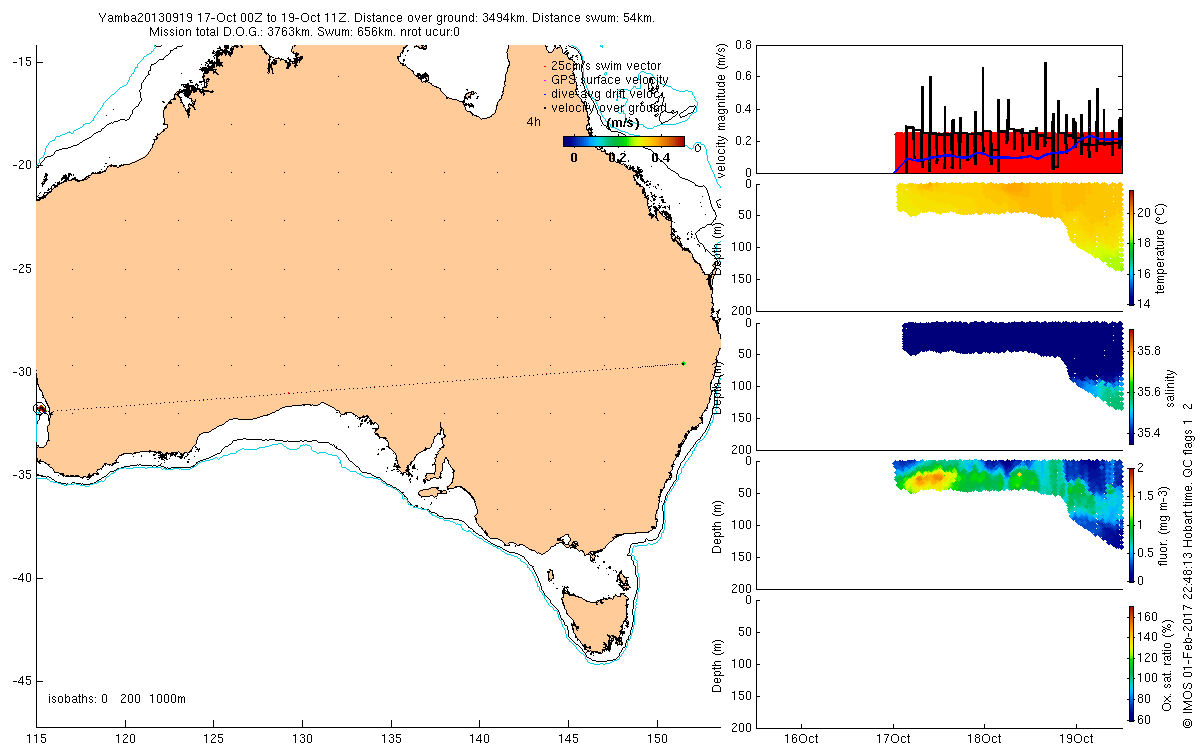Click the 'Mission total D.O.G.: 3763km' subtitle line

click(304, 32)
